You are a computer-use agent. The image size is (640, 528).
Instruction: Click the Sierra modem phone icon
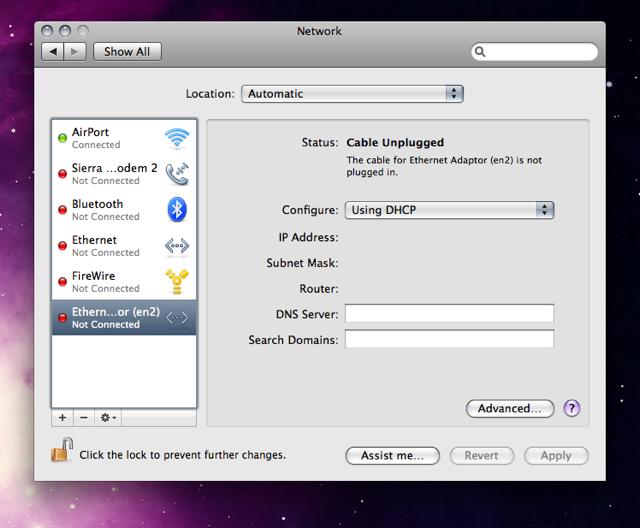tap(177, 174)
